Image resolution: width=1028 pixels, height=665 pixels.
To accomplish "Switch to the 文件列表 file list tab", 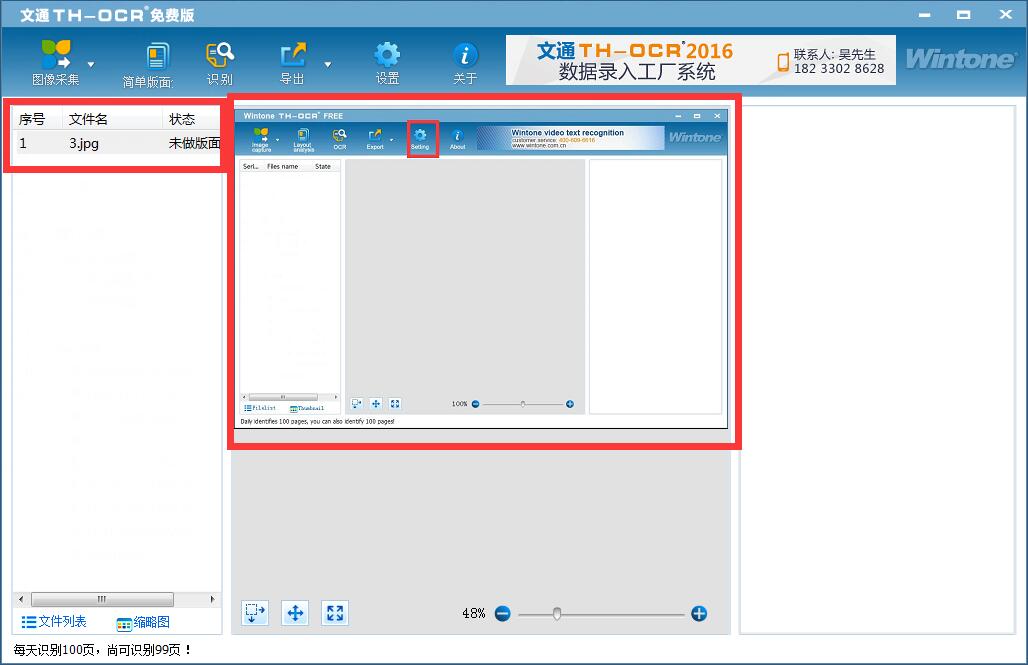I will pos(55,622).
